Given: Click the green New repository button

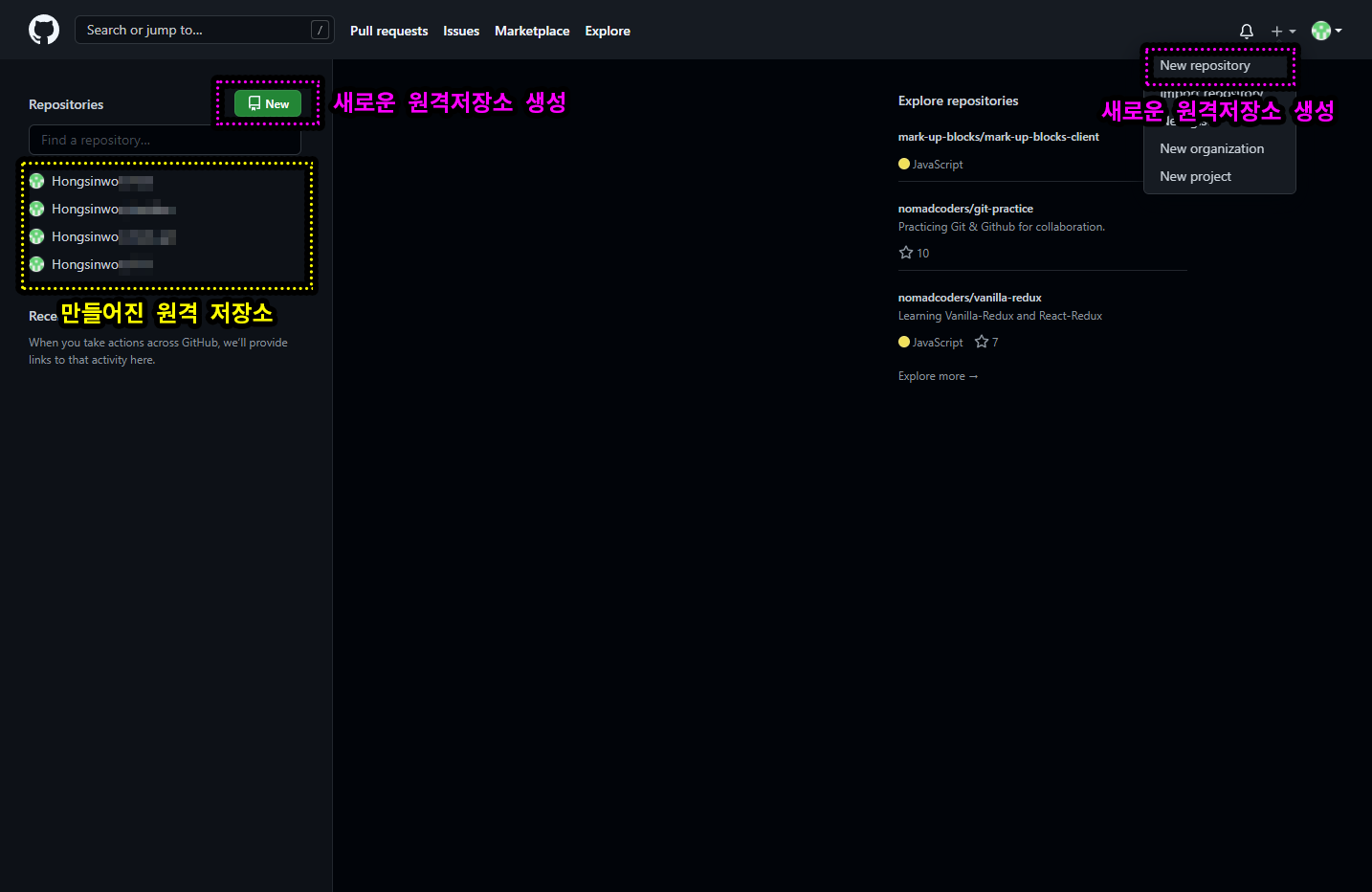Looking at the screenshot, I should click(x=268, y=103).
